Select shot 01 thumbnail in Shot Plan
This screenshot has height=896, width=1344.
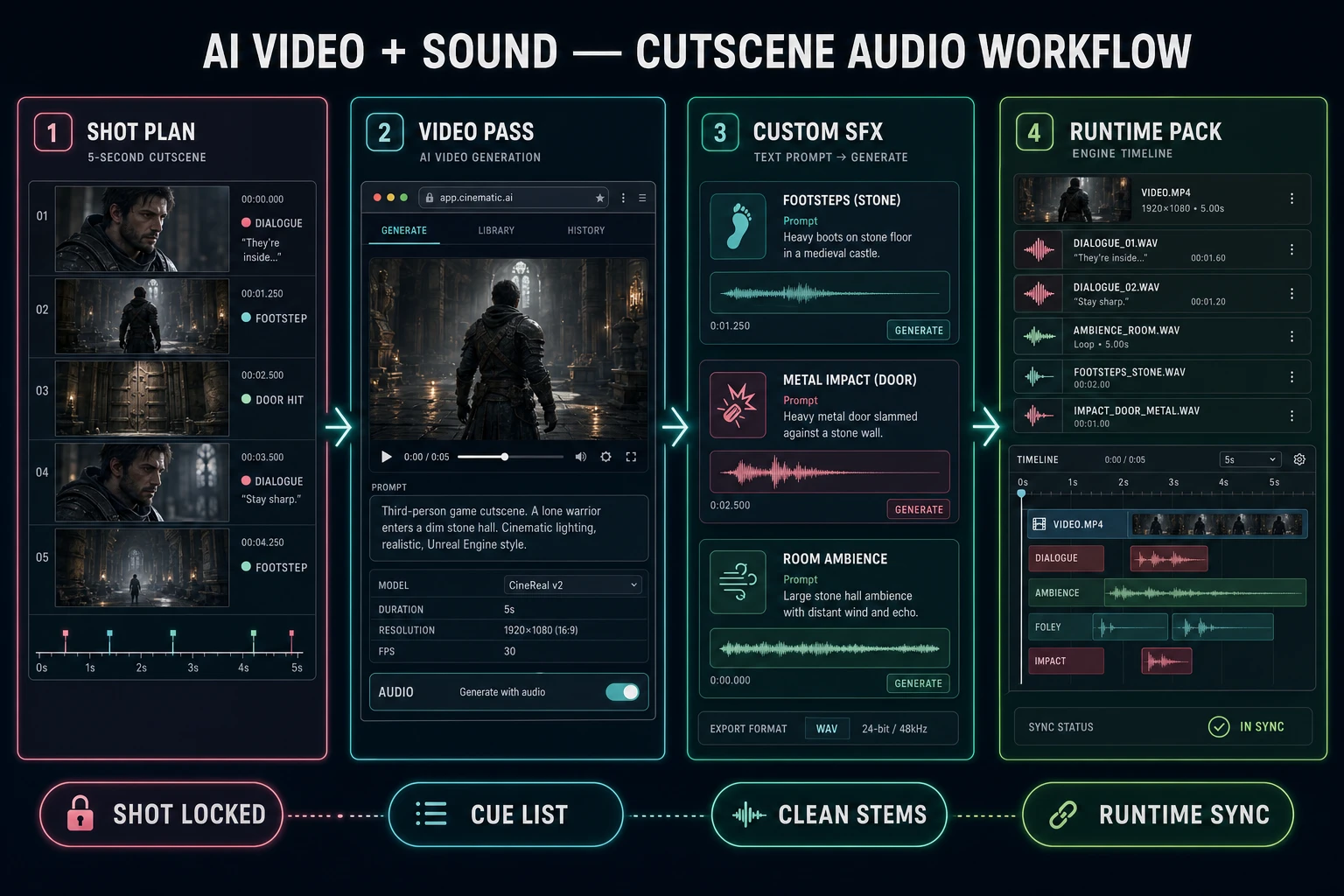pos(142,228)
